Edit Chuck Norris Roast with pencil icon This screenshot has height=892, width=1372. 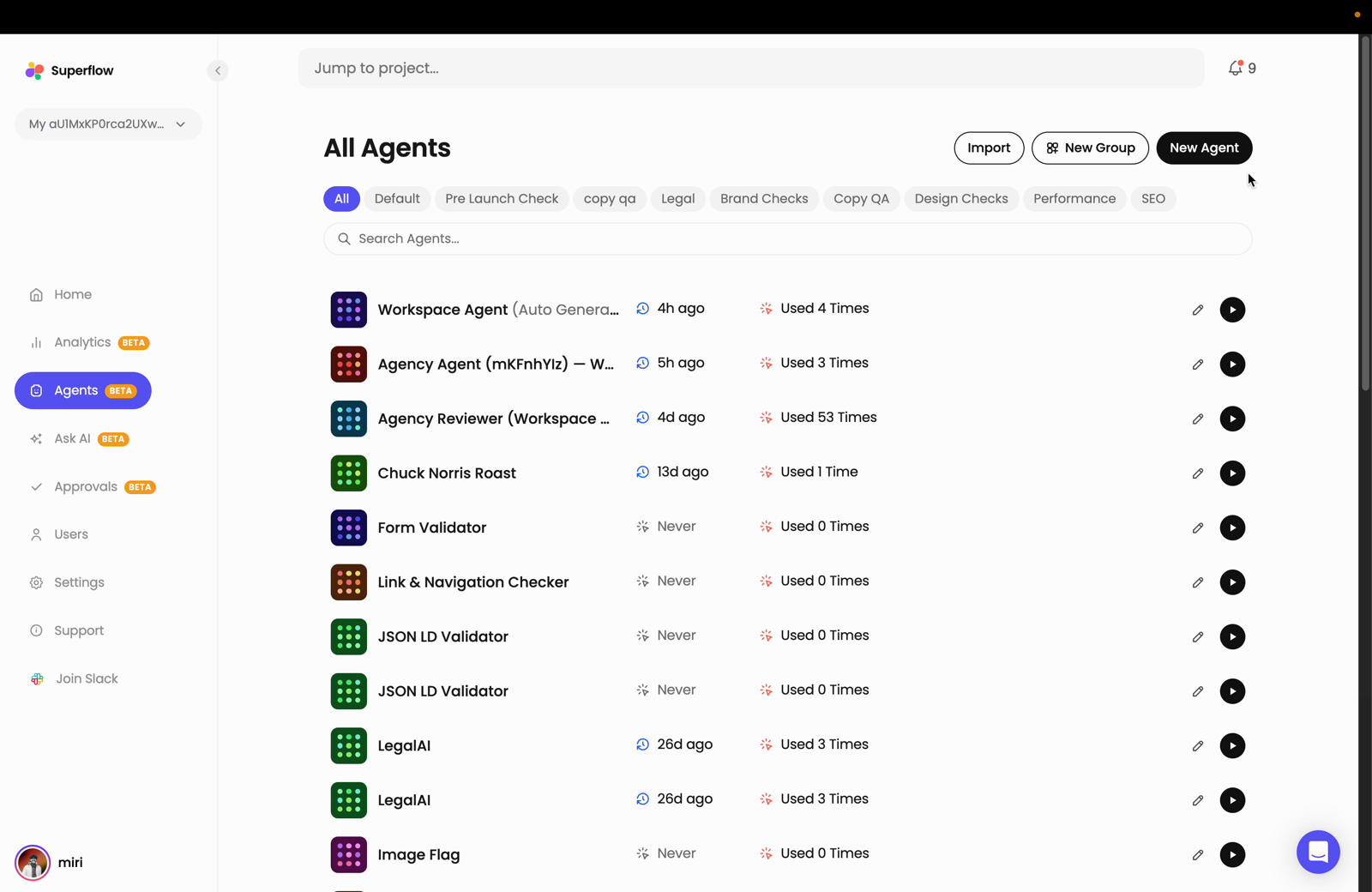tap(1198, 473)
